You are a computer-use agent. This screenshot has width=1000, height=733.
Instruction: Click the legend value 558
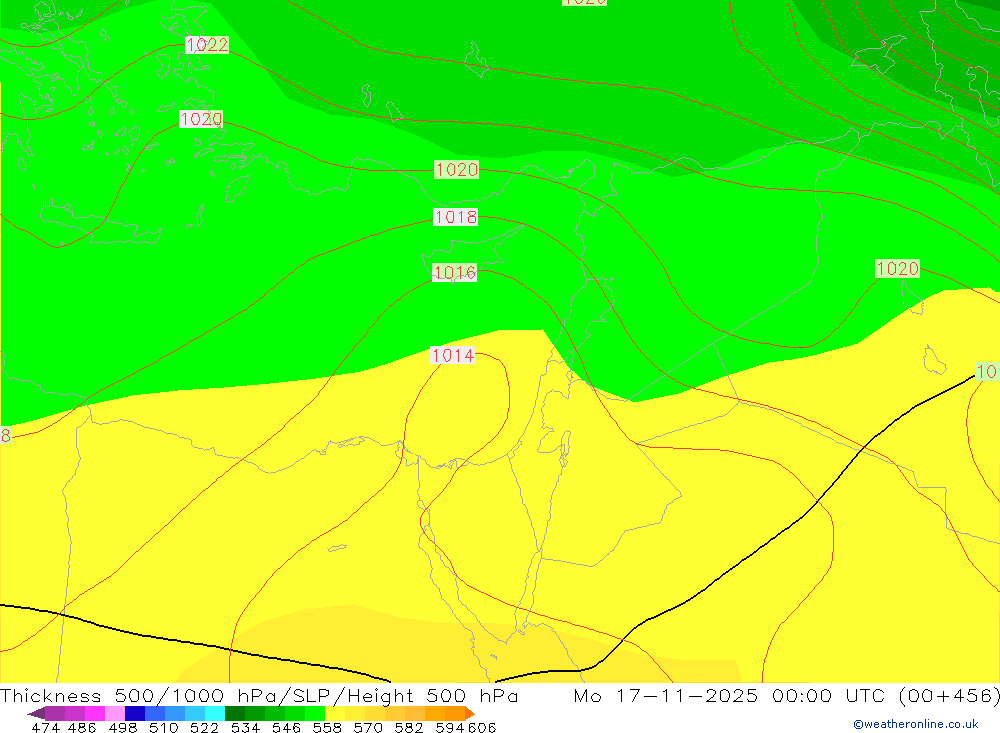tap(327, 728)
